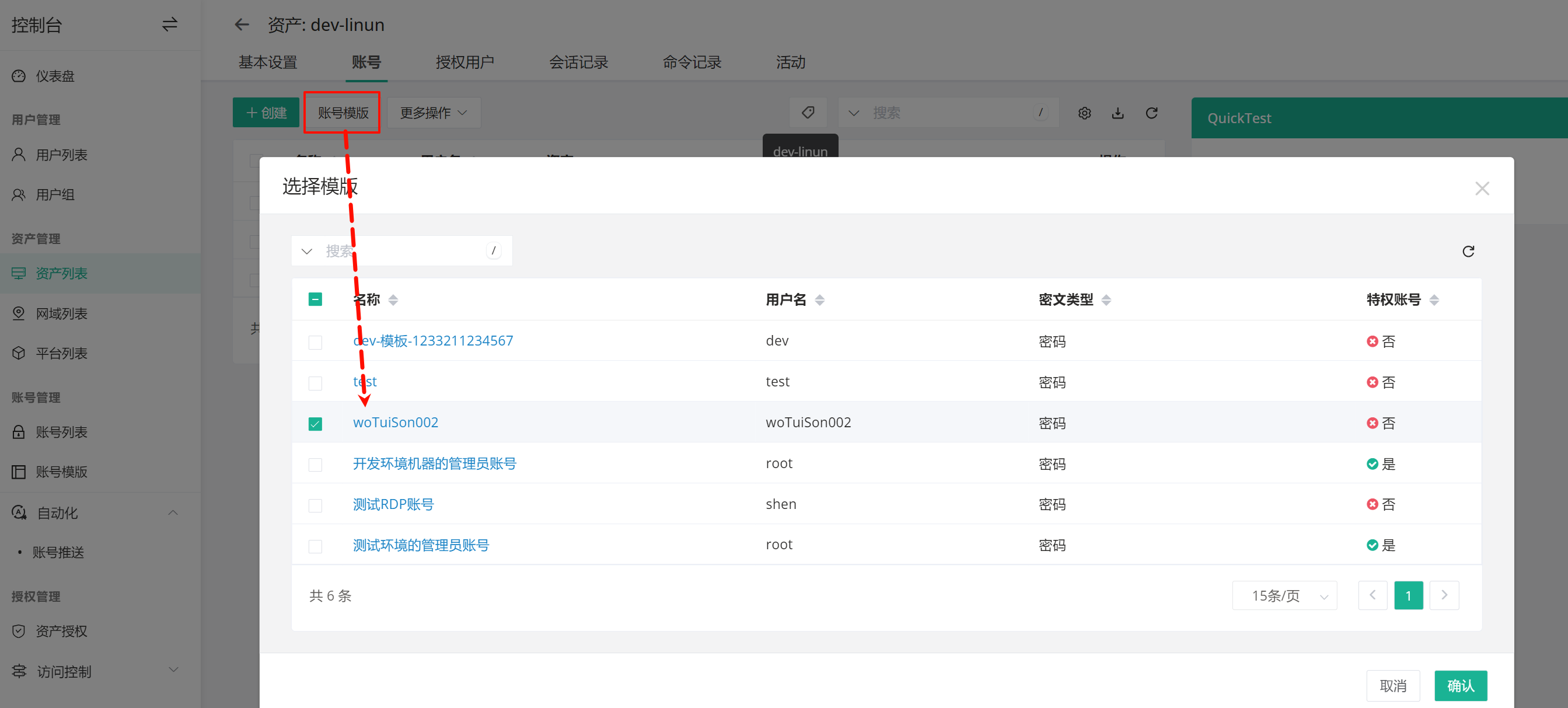Click the dialog search input field

[401, 251]
